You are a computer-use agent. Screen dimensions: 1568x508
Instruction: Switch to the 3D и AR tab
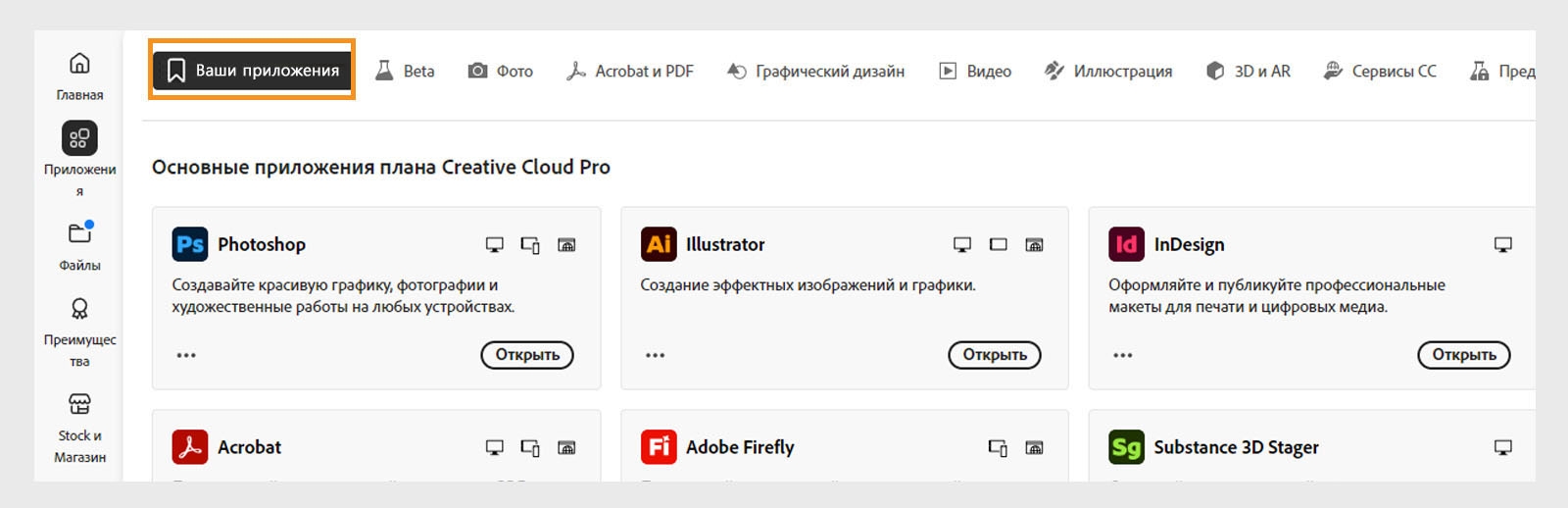[x=1248, y=71]
